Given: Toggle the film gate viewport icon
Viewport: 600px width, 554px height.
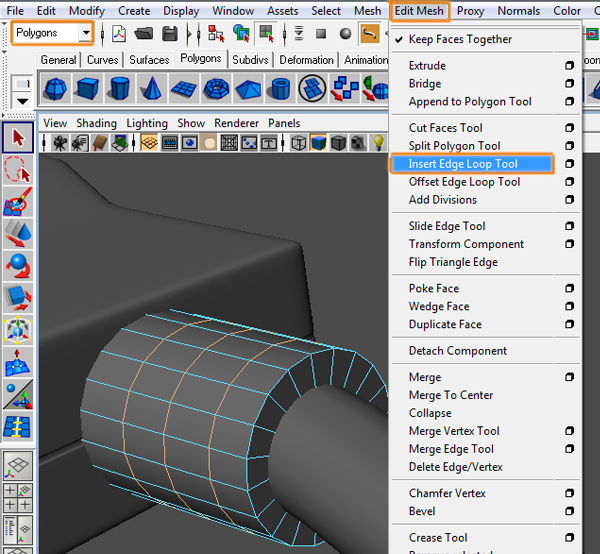Looking at the screenshot, I should 170,143.
